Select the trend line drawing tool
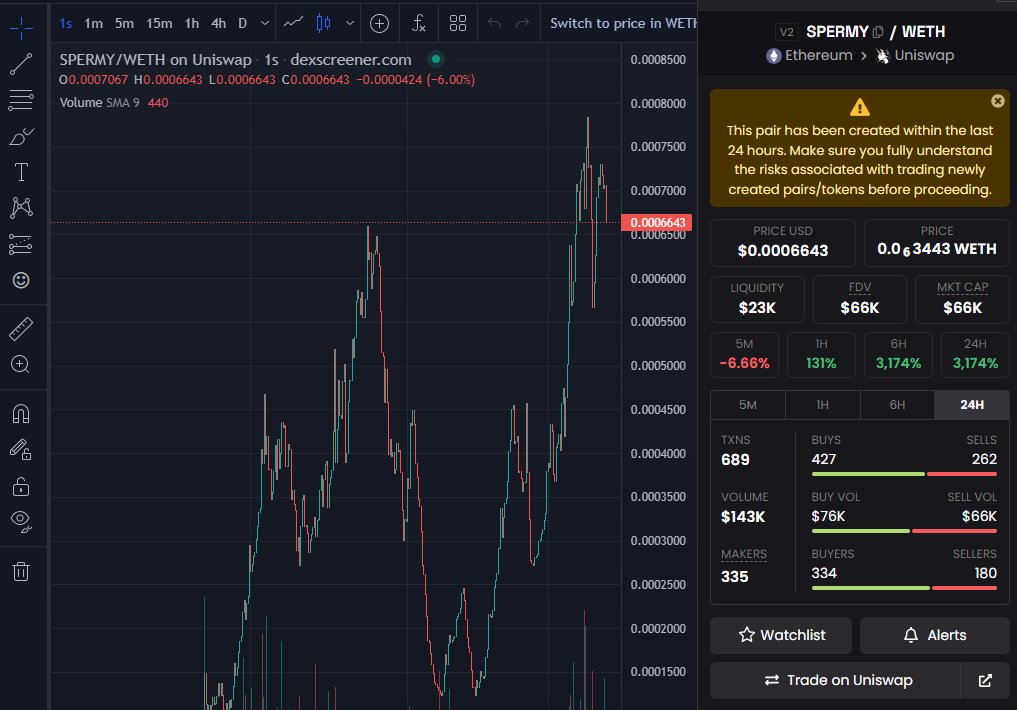The height and width of the screenshot is (710, 1017). pos(21,64)
